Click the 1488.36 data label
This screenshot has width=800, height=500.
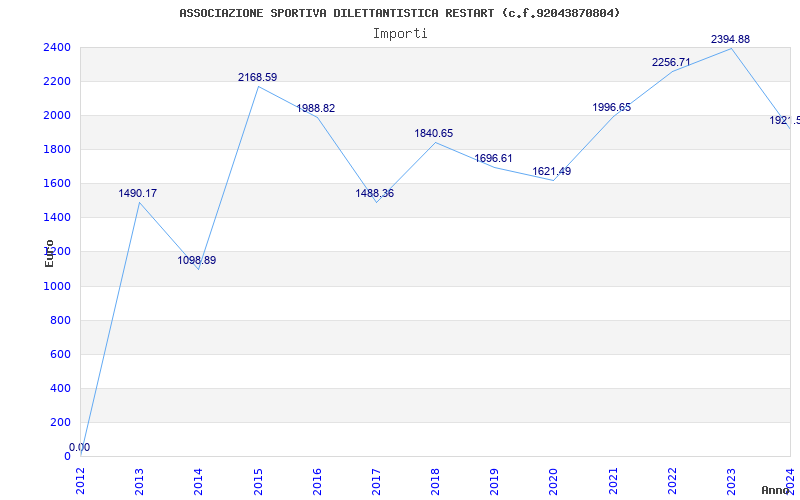[374, 193]
